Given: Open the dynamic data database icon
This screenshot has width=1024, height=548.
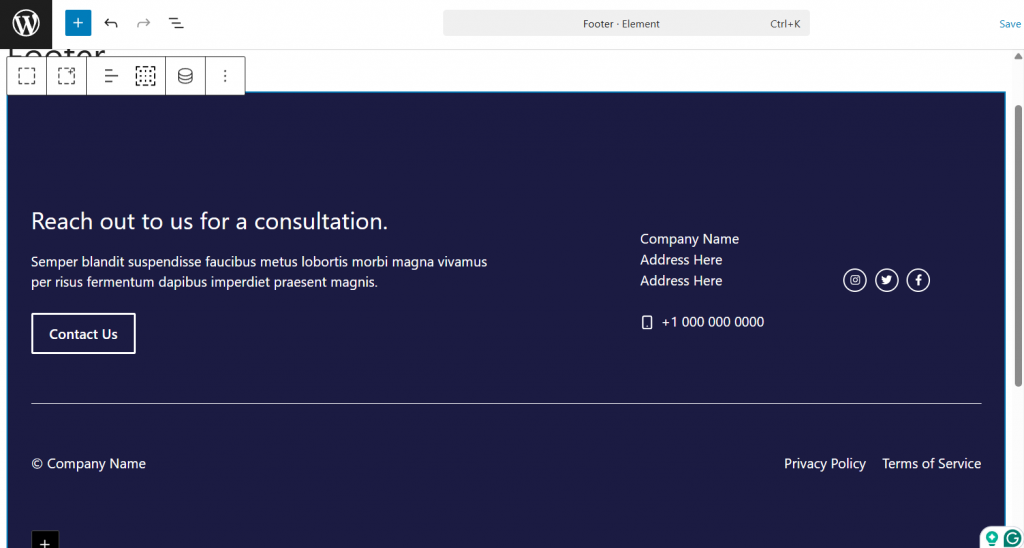Looking at the screenshot, I should tap(185, 76).
